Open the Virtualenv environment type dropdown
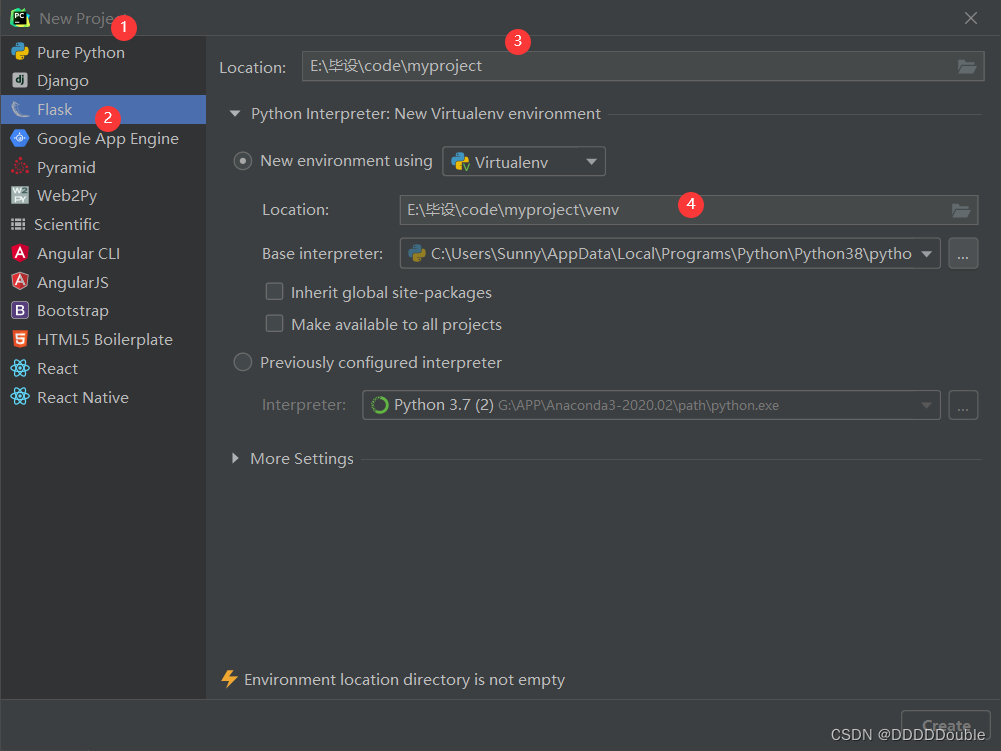The height and width of the screenshot is (751, 1001). [x=524, y=162]
